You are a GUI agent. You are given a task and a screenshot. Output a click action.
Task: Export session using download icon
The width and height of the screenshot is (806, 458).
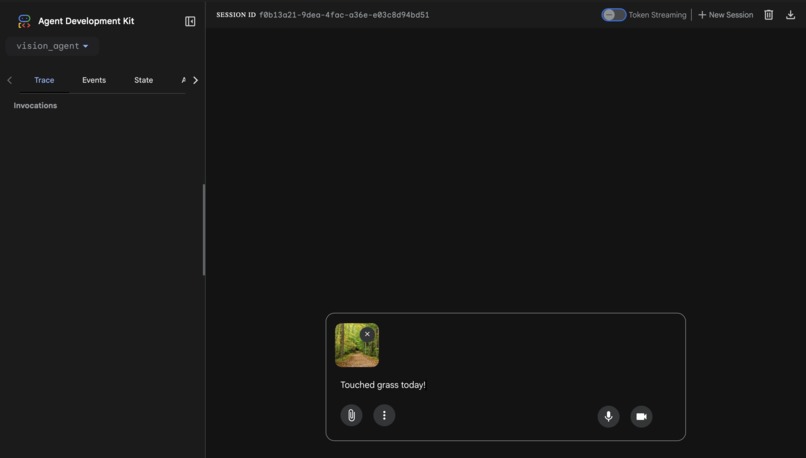791,15
